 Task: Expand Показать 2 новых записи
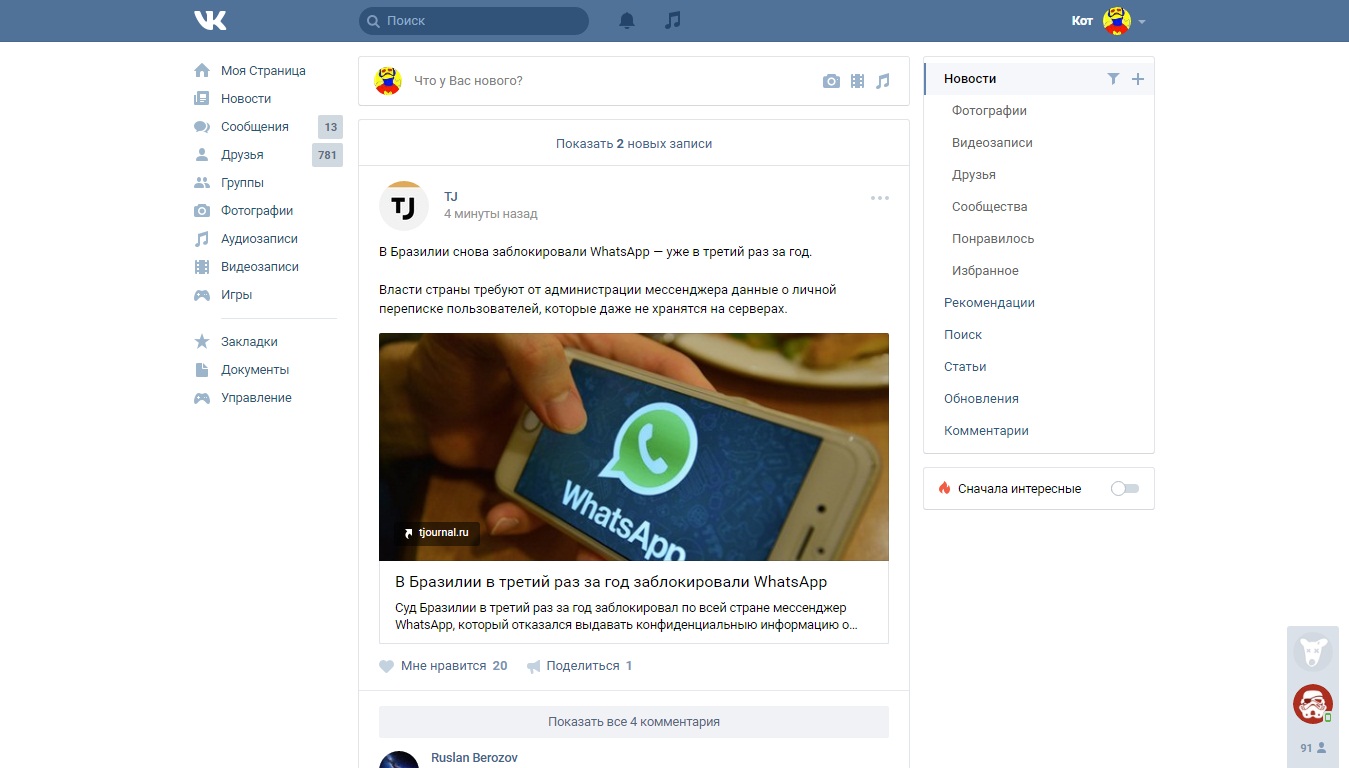pyautogui.click(x=634, y=143)
